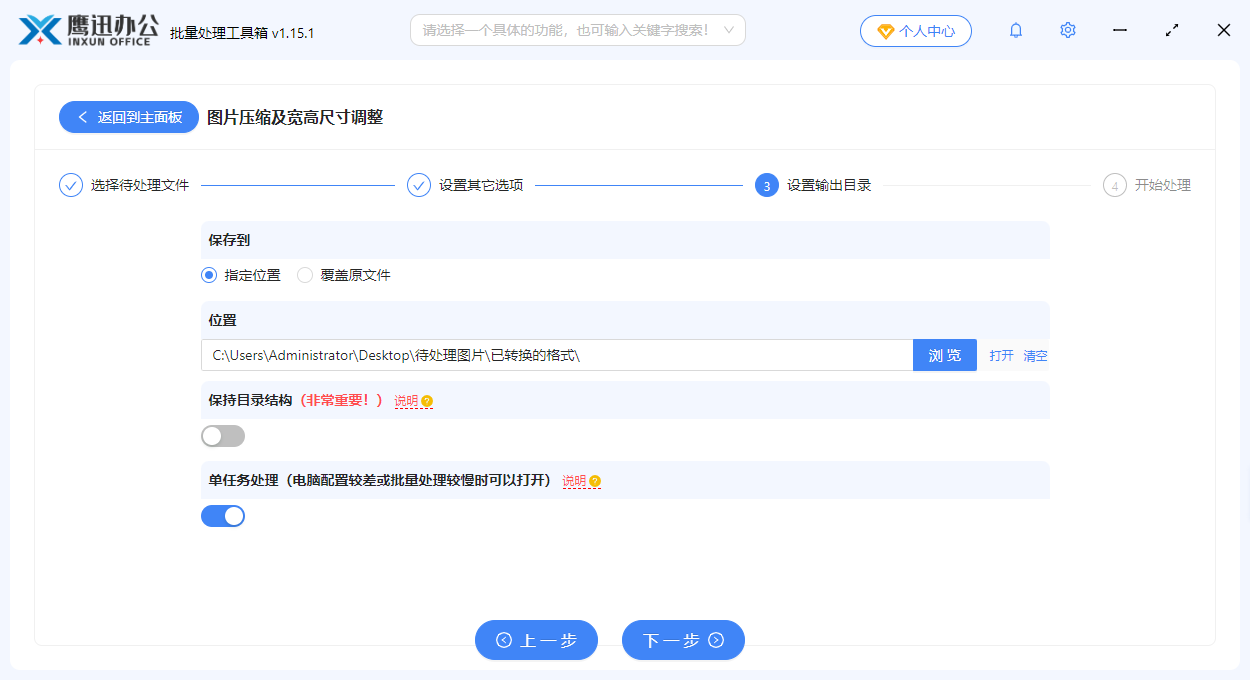
Task: Go back with 上一步 button
Action: coord(536,640)
